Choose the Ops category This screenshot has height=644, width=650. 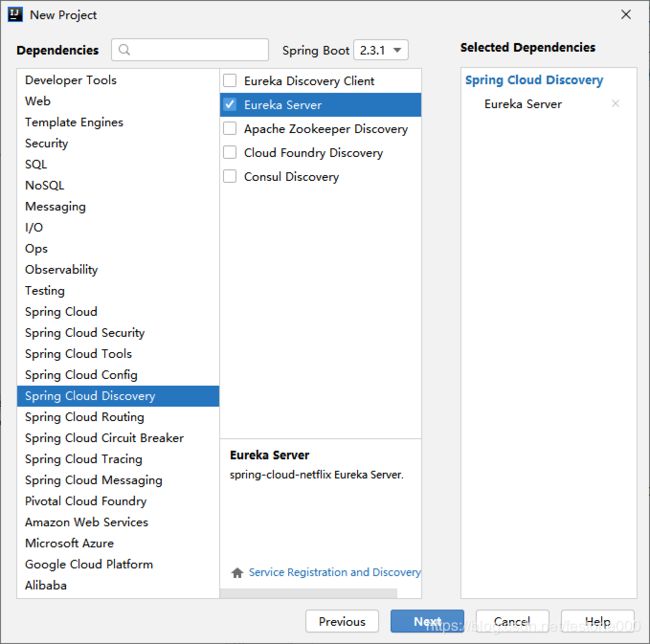click(118, 249)
